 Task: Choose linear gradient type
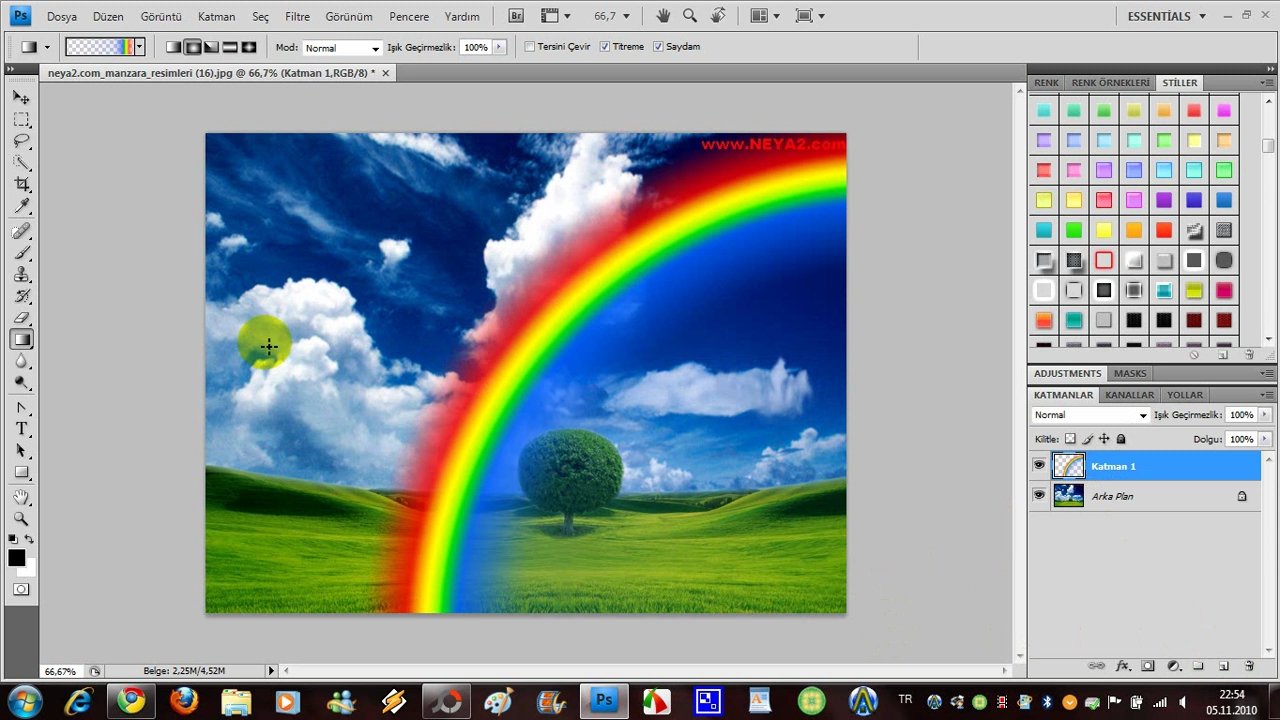tap(173, 47)
